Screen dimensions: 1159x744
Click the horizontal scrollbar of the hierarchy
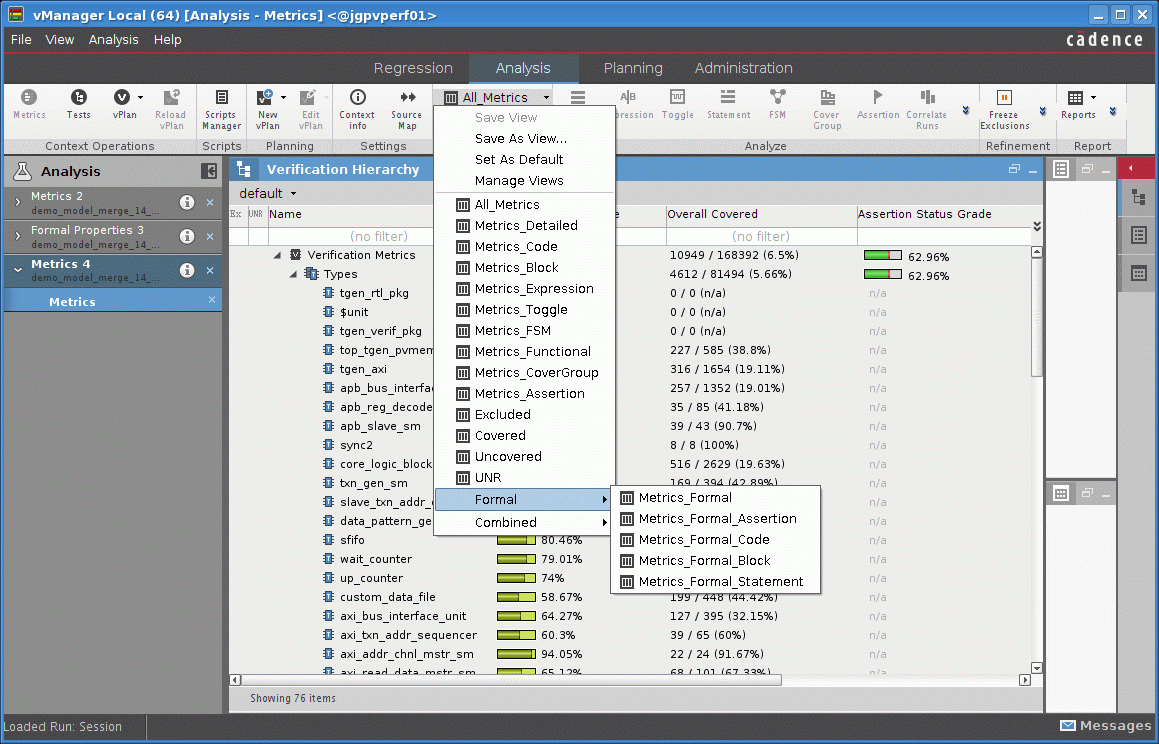511,680
